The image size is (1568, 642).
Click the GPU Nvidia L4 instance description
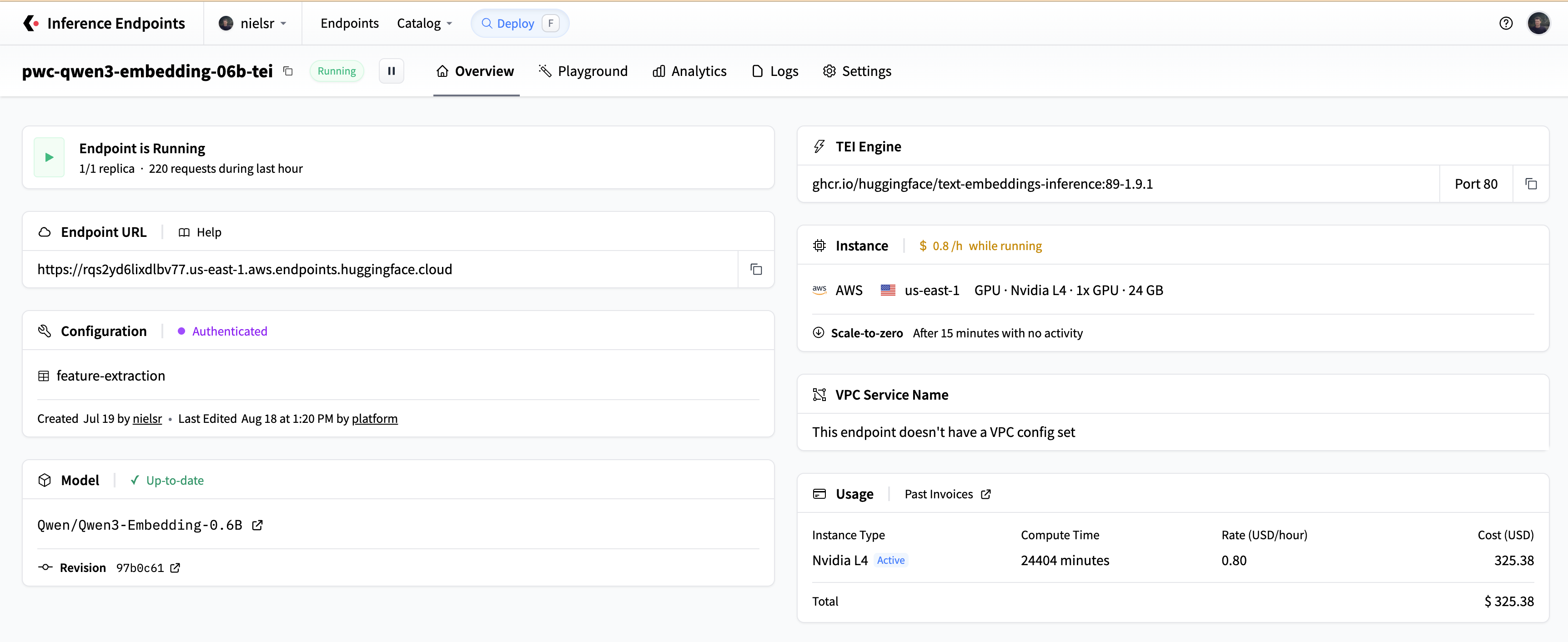tap(1068, 290)
